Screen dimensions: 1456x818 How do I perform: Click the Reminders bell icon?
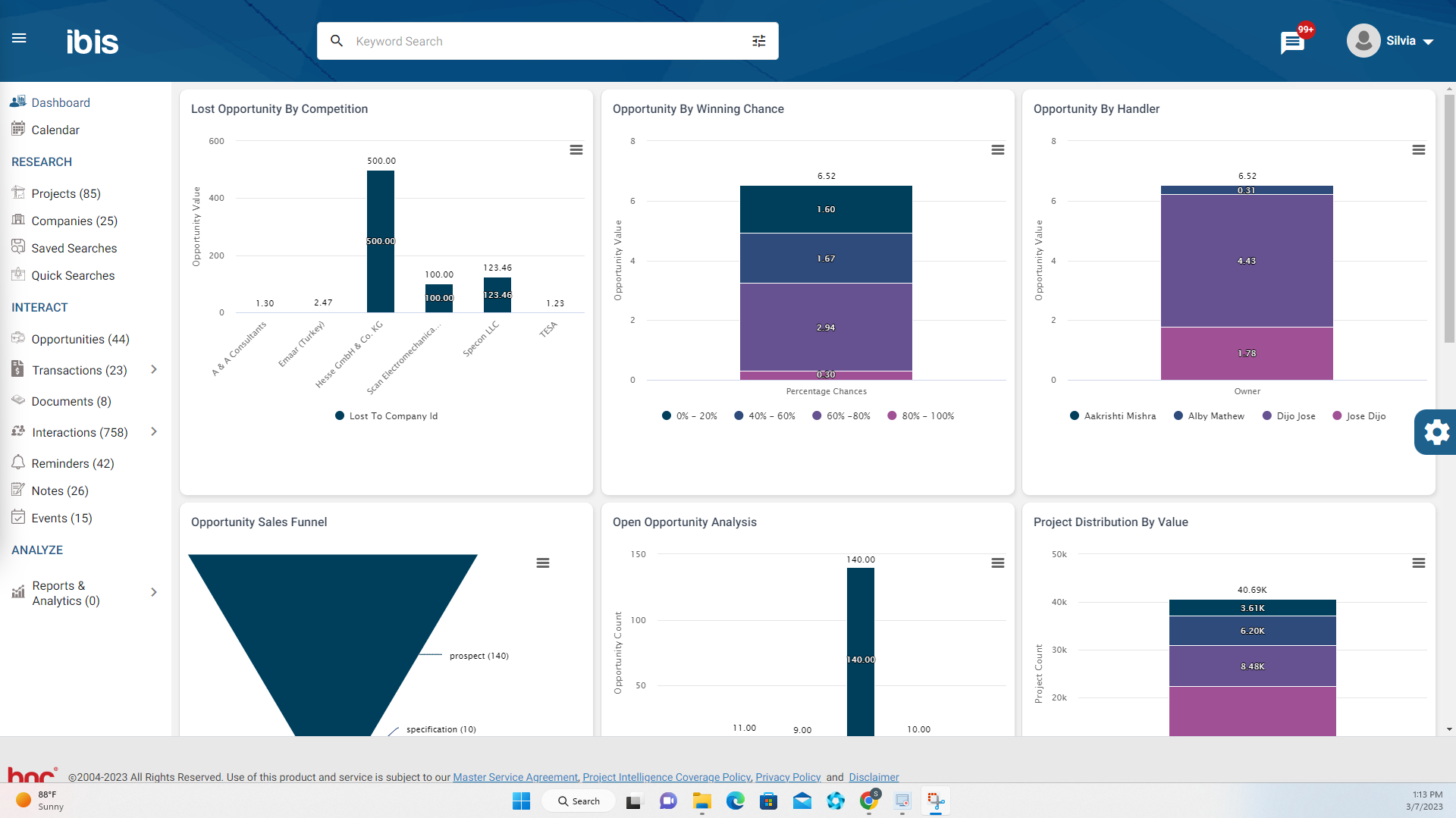tap(17, 462)
